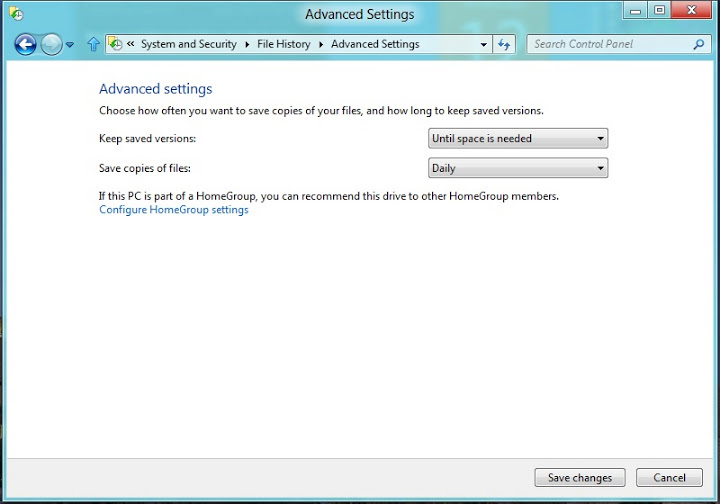Image resolution: width=720 pixels, height=504 pixels.
Task: Navigate to File History breadcrumb
Action: 284,44
